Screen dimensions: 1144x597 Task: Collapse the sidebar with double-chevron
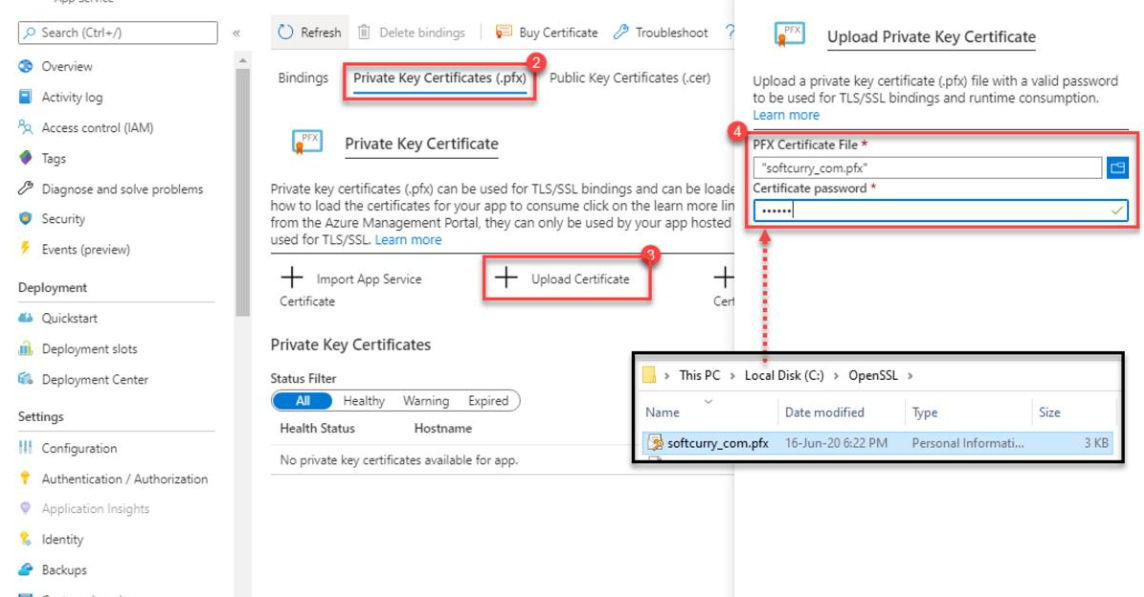(x=236, y=33)
